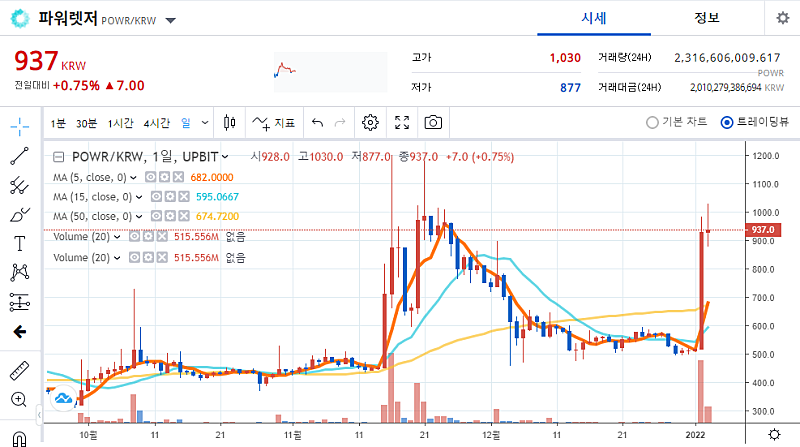Open the POWR/KRW market selector dropdown
Screen dimensions: 800x447
coord(171,20)
